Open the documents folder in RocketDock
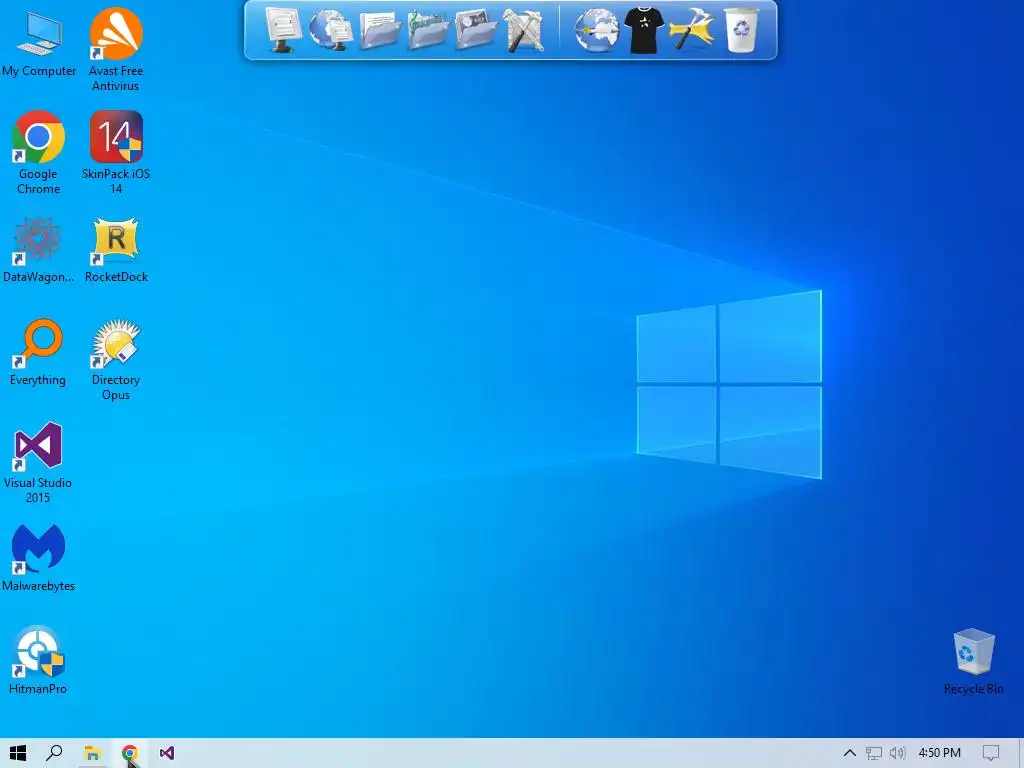Screen dimensions: 1024x768 tap(379, 31)
